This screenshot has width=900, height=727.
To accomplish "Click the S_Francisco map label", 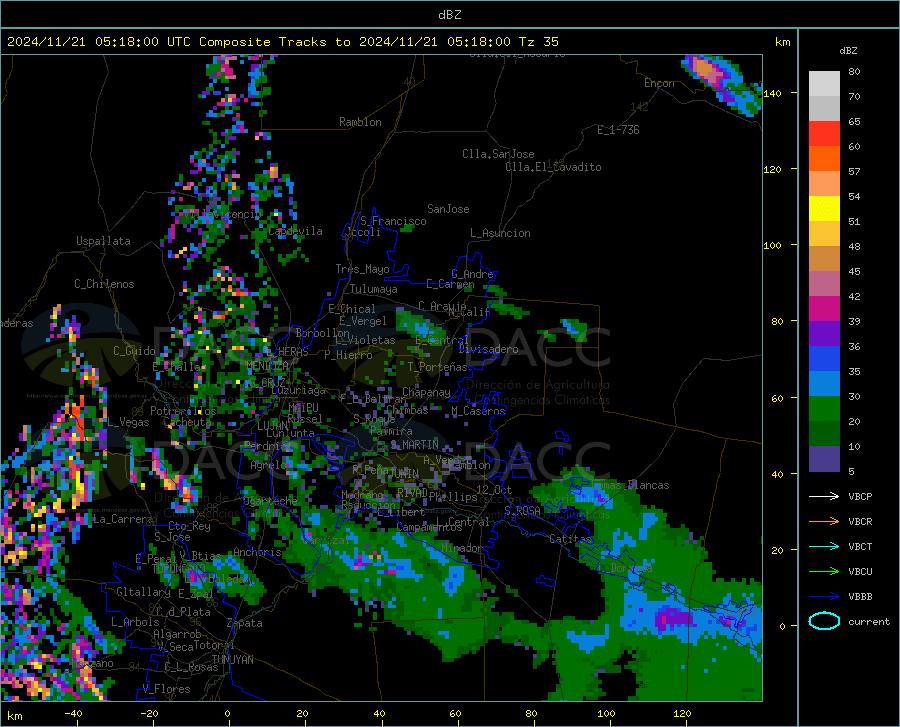I will click(393, 221).
